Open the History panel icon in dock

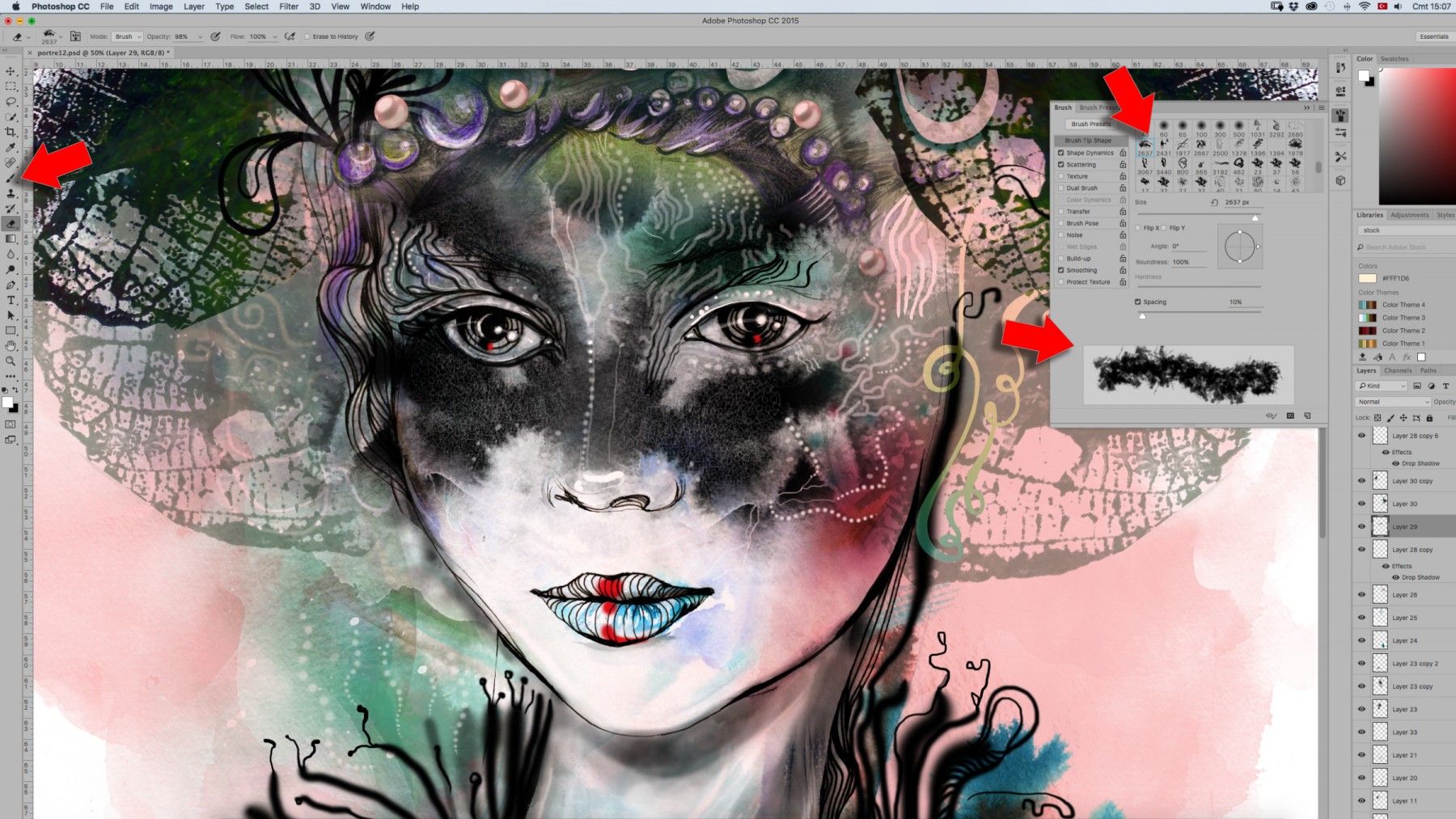(1340, 68)
